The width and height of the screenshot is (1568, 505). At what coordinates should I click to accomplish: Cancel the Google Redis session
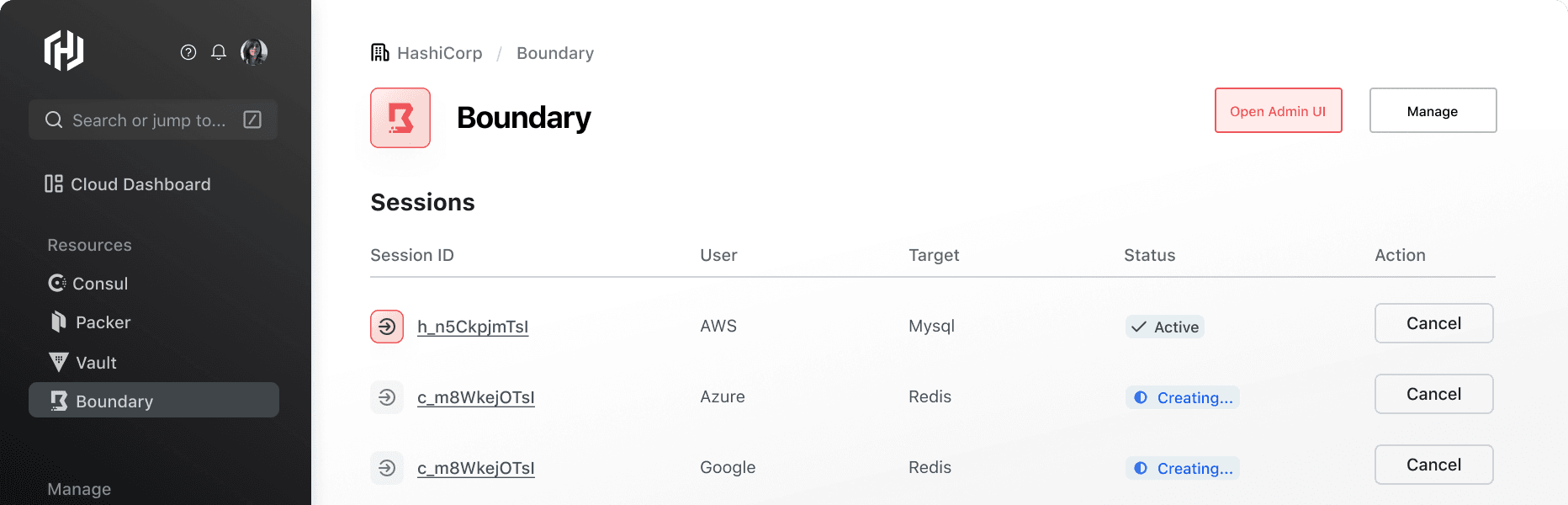click(1433, 465)
